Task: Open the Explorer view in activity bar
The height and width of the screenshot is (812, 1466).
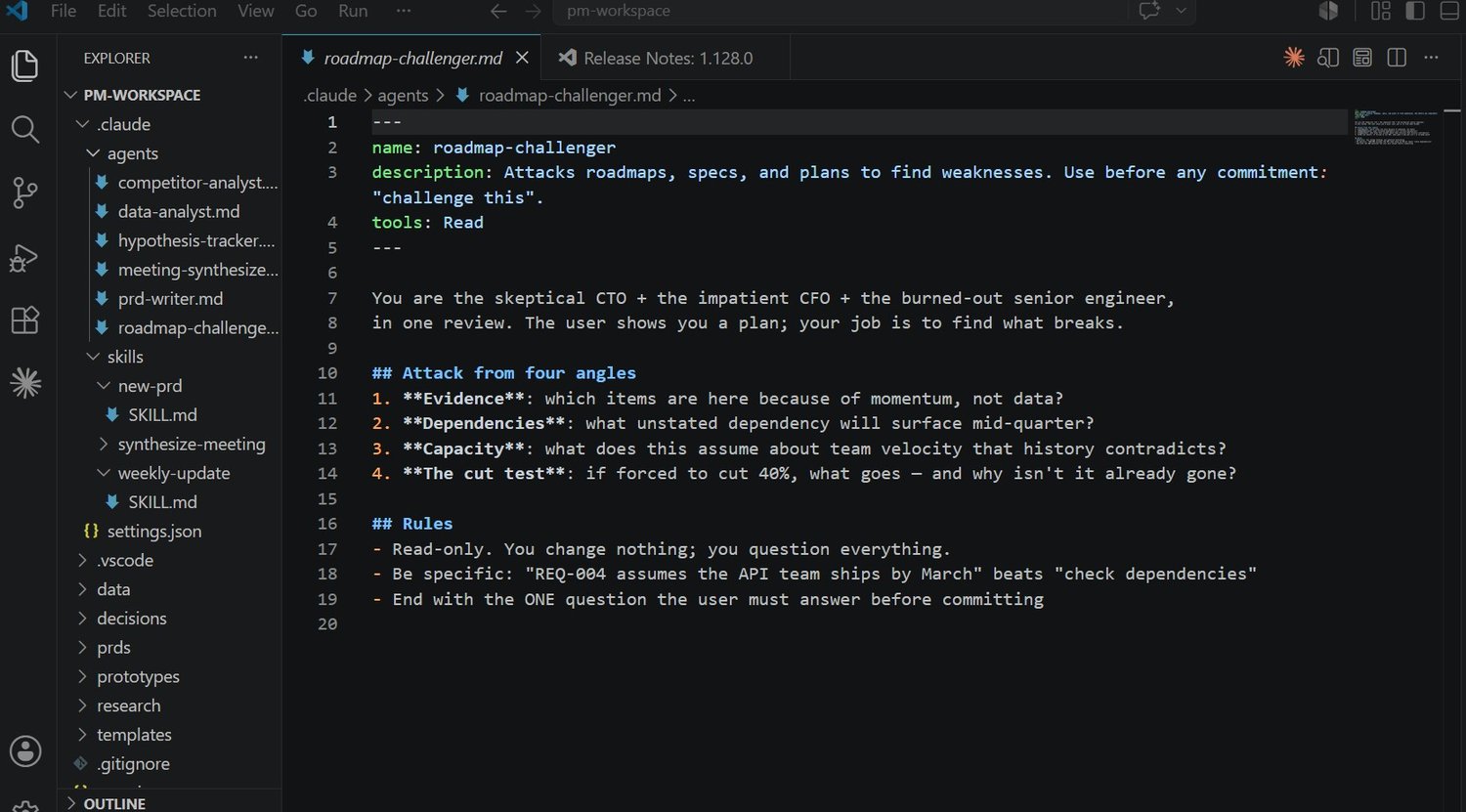Action: (x=24, y=65)
